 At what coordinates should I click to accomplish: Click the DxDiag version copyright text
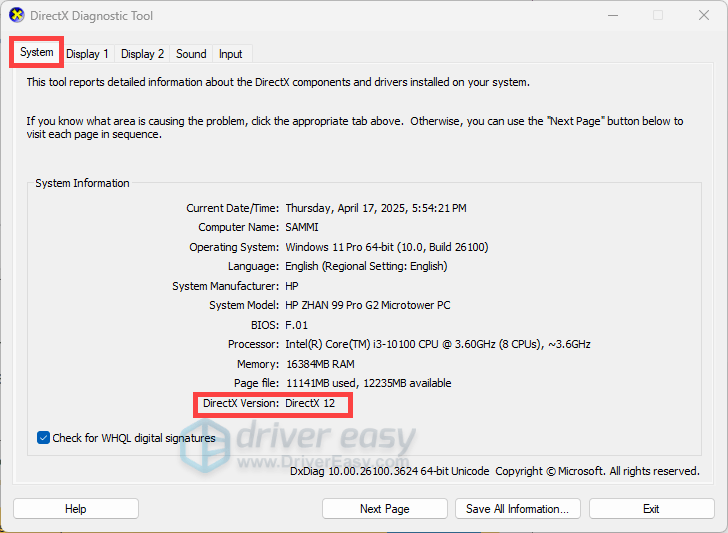pyautogui.click(x=494, y=471)
